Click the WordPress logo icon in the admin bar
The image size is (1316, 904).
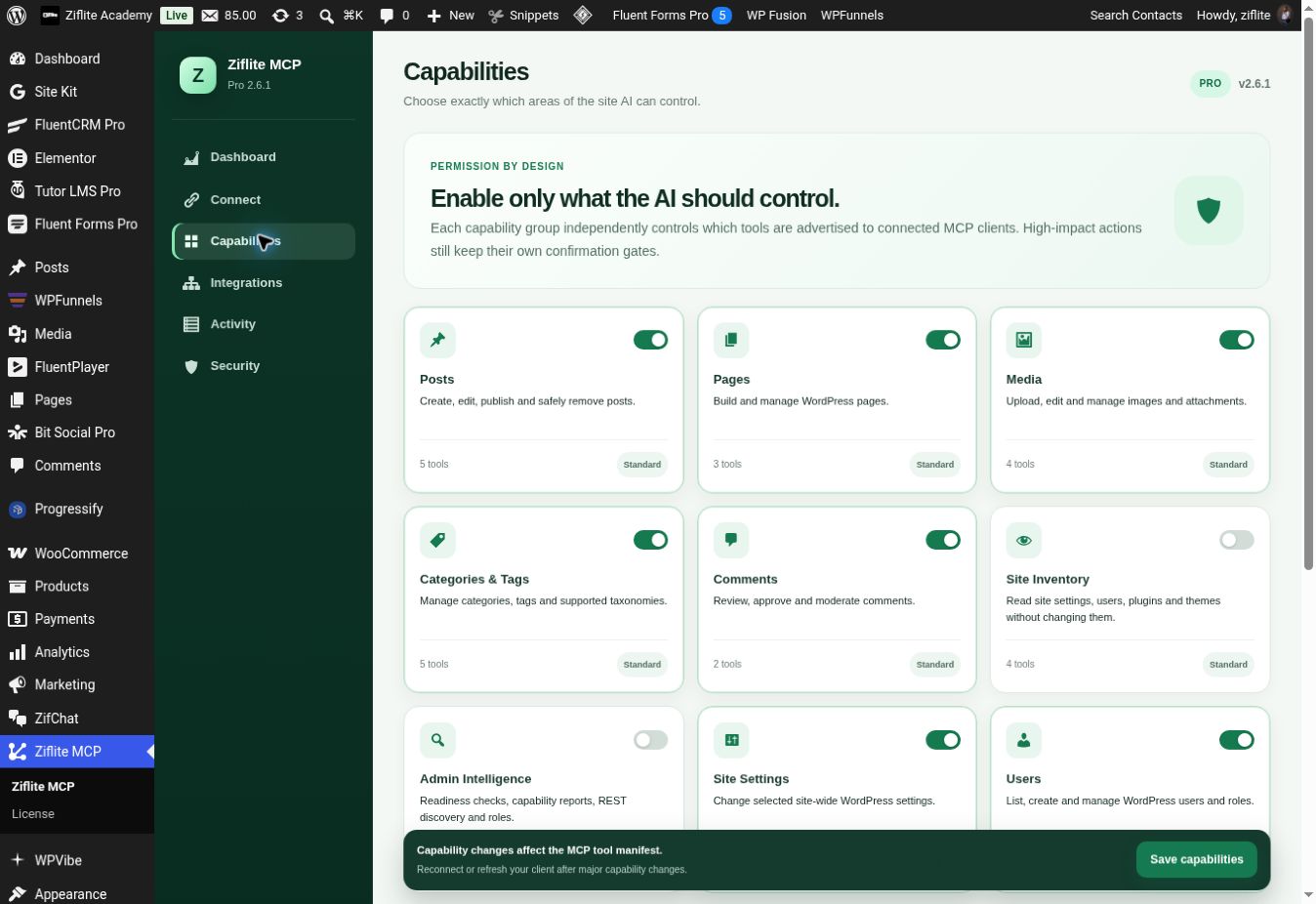tap(16, 15)
